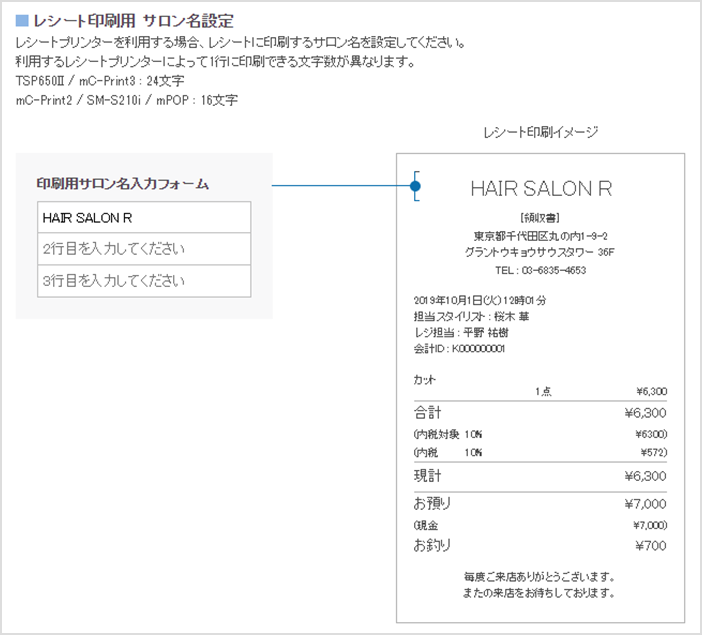Click the '1点' quantity on receipt
702x635 pixels.
(x=543, y=391)
